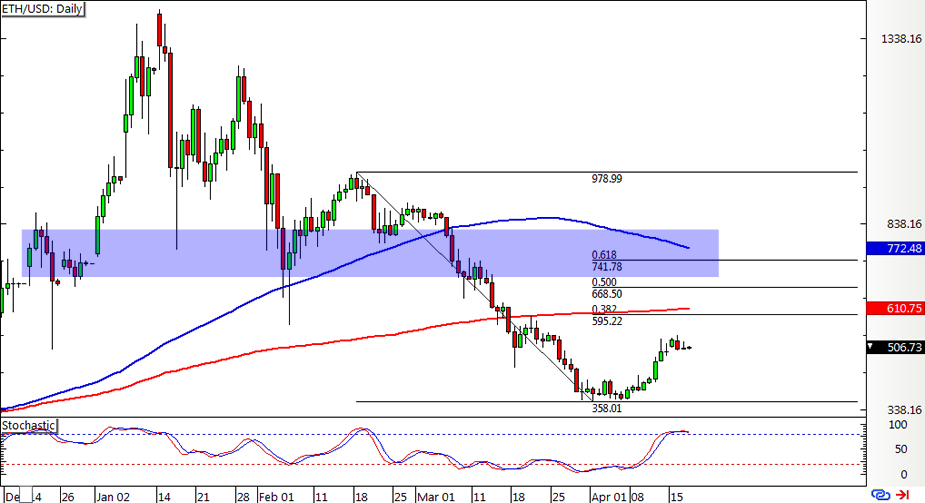Click the small triangle marker beside 506.73
Image resolution: width=925 pixels, height=503 pixels.
tap(871, 347)
